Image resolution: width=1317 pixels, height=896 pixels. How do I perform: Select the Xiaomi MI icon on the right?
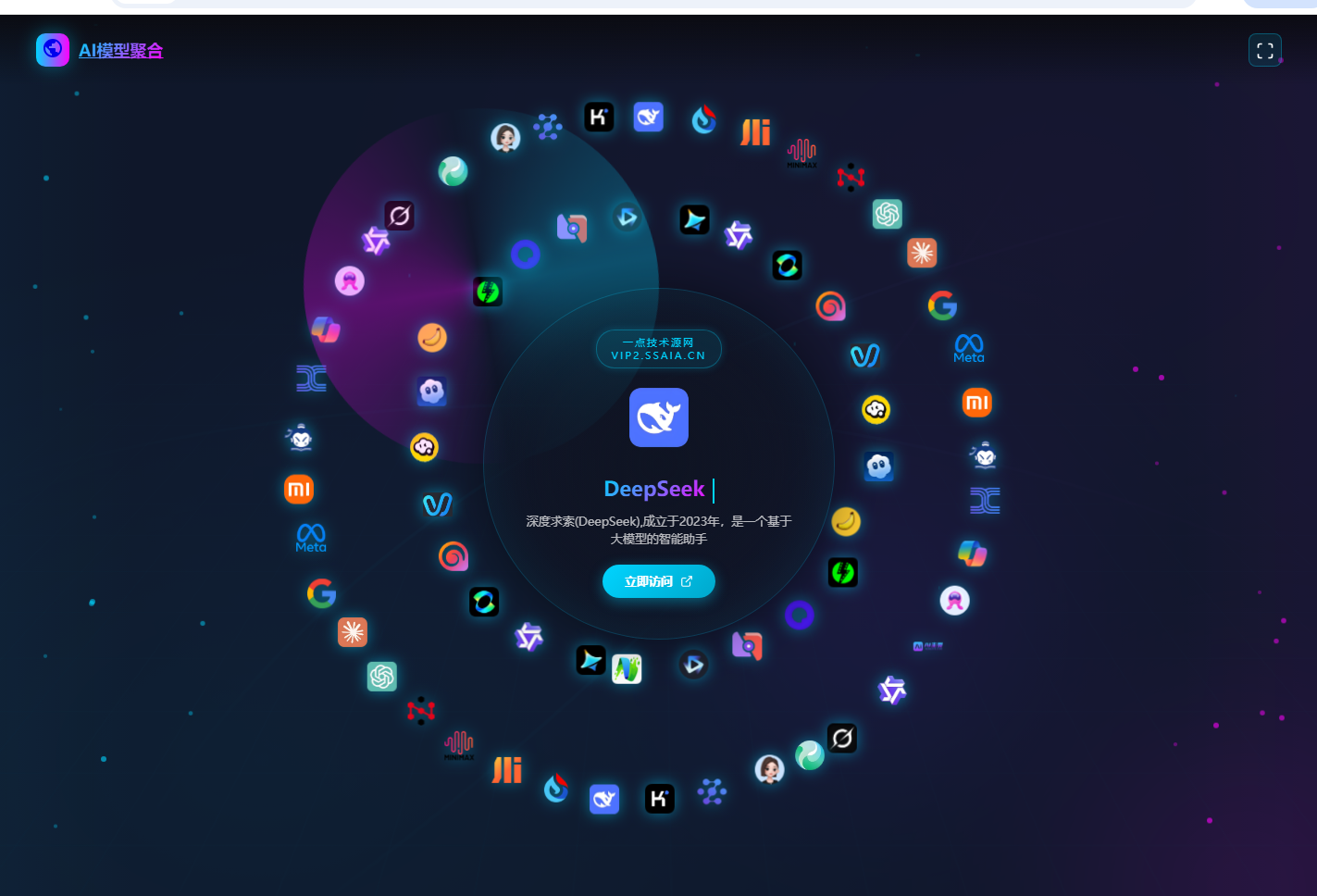pyautogui.click(x=977, y=403)
